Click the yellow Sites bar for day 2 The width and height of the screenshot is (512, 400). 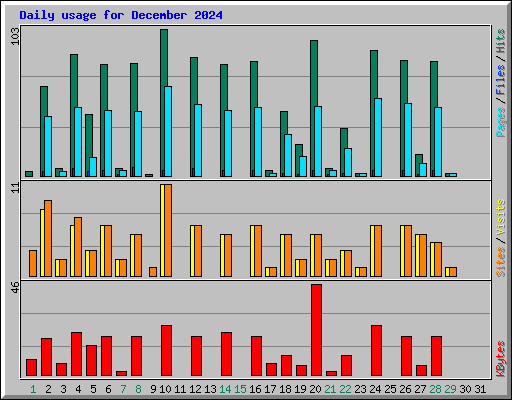42,243
